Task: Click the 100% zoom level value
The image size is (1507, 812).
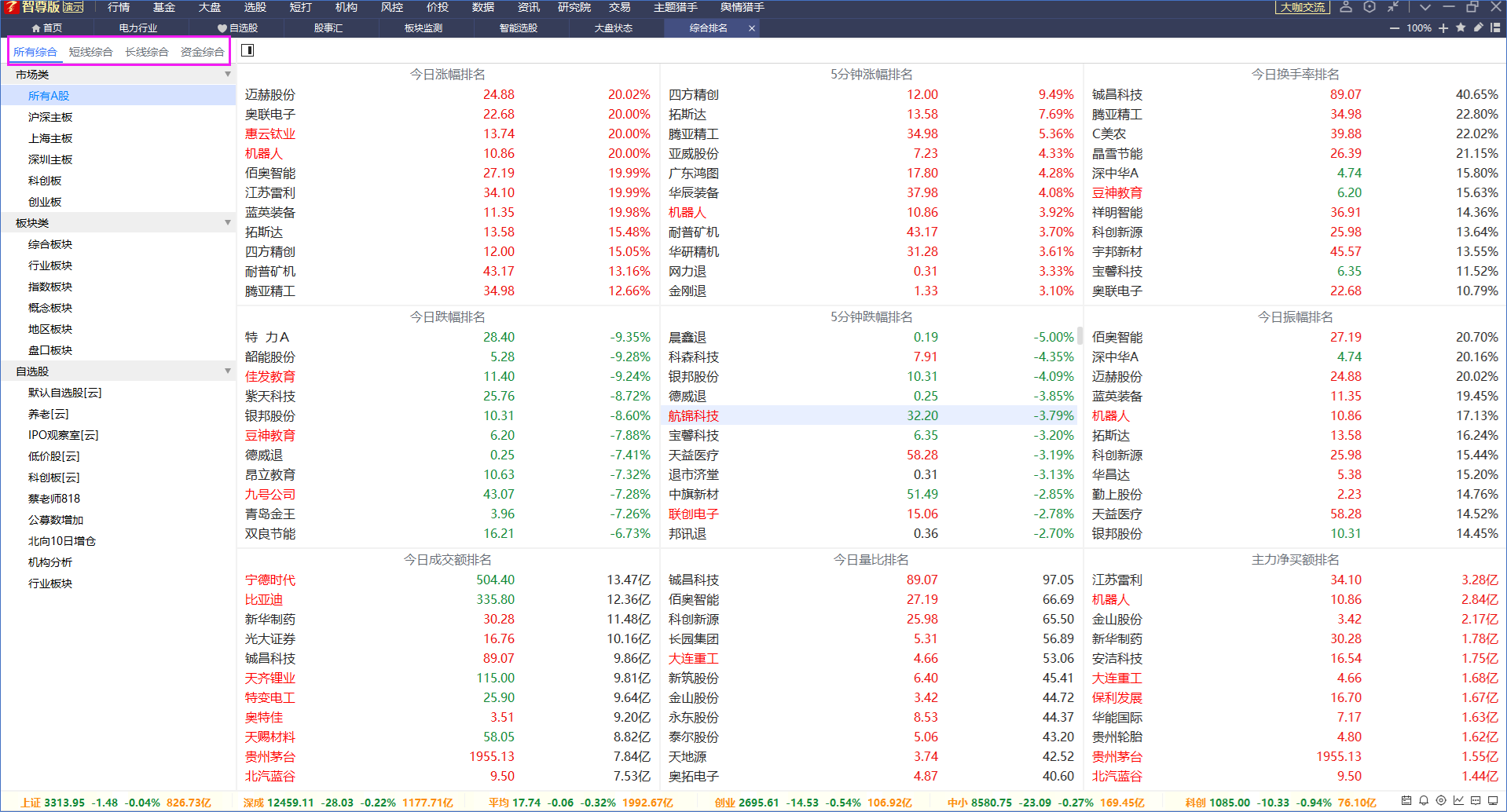Action: click(1419, 28)
